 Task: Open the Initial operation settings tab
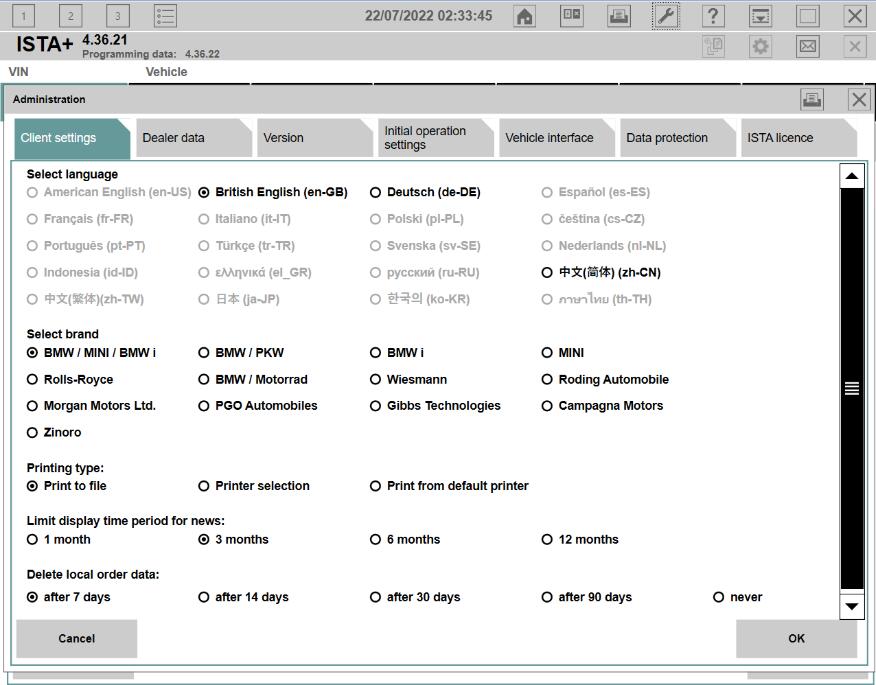click(x=436, y=137)
